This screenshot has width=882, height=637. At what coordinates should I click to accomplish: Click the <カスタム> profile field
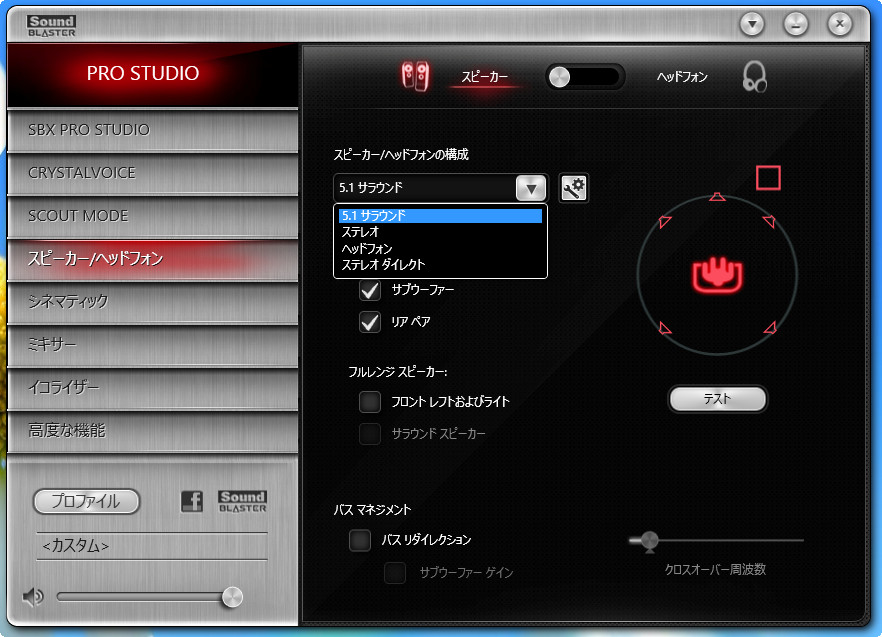pyautogui.click(x=152, y=546)
